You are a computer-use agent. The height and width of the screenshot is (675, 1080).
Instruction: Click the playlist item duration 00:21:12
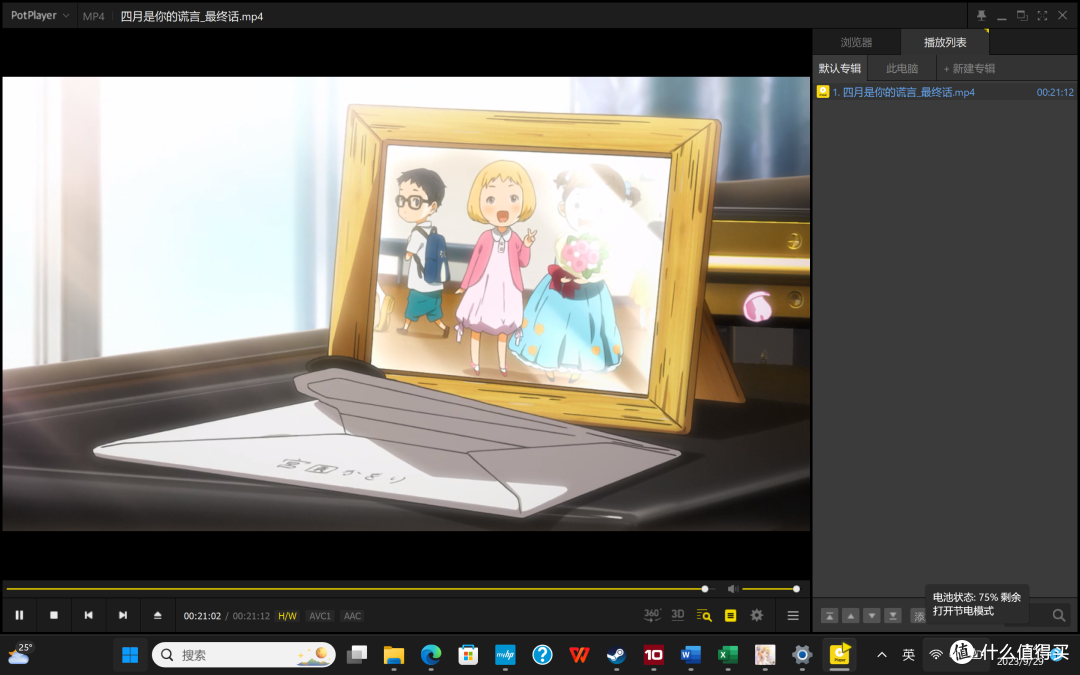[1055, 92]
